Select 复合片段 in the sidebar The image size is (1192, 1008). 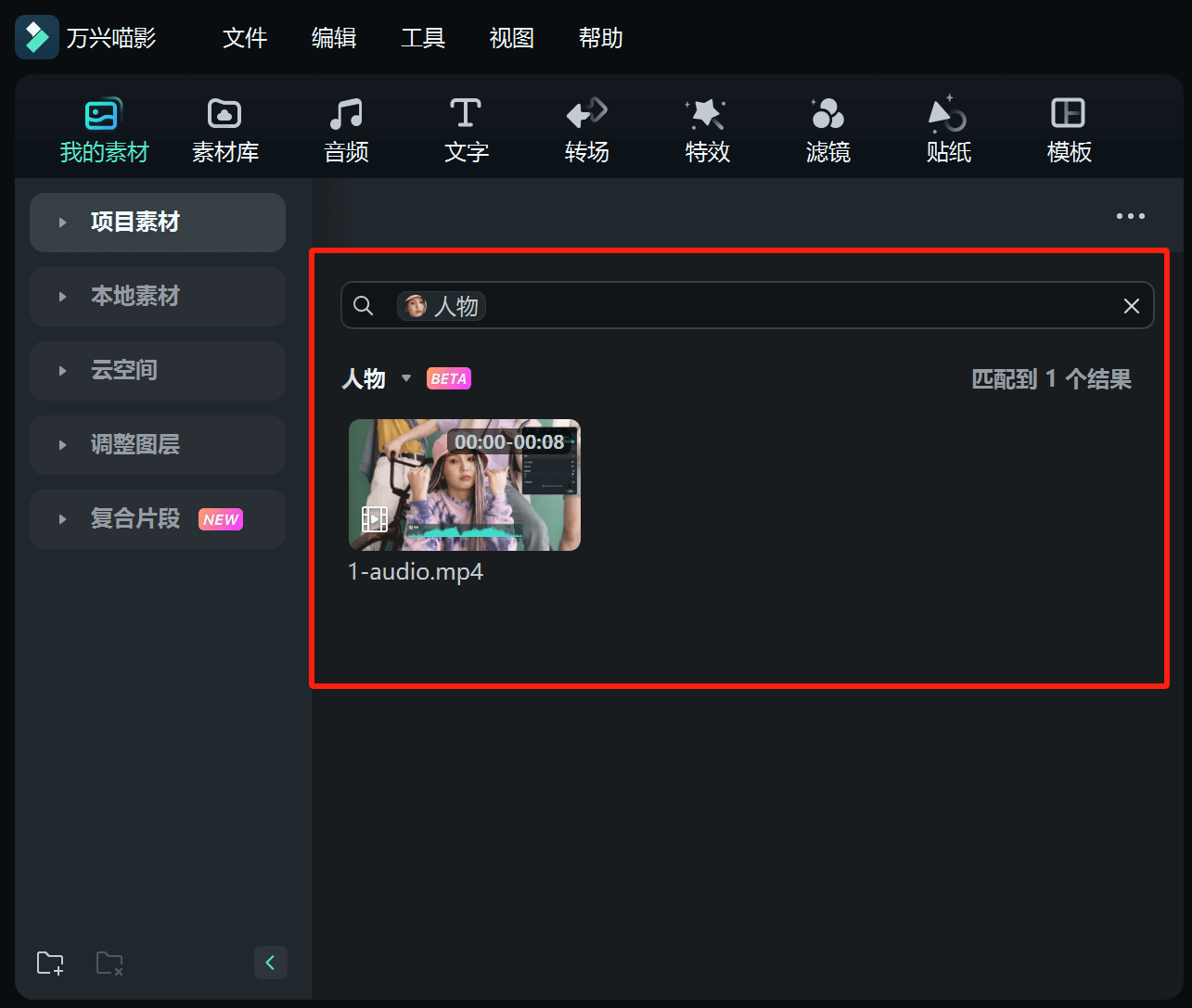(158, 519)
